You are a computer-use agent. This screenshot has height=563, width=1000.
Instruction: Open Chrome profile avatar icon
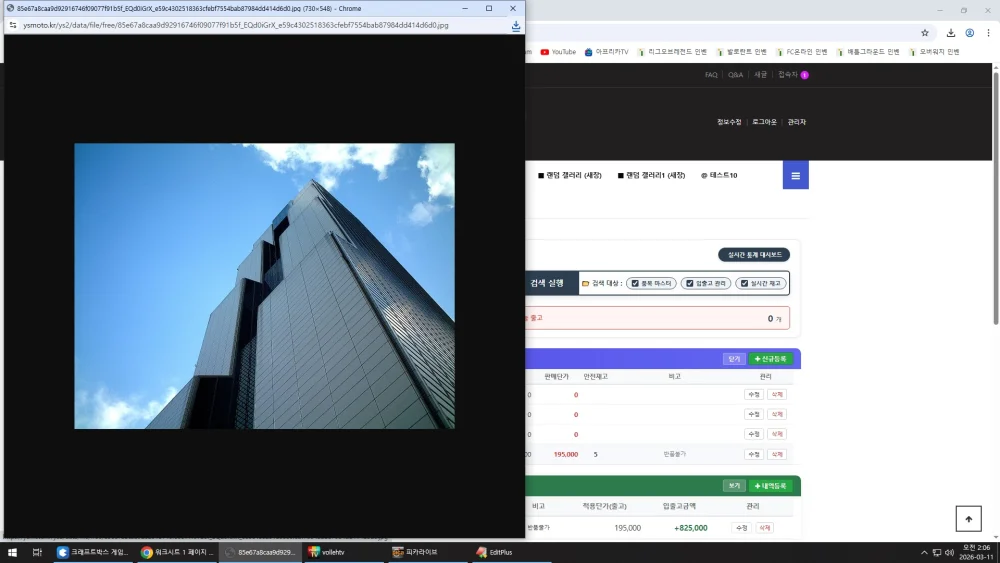[x=969, y=33]
